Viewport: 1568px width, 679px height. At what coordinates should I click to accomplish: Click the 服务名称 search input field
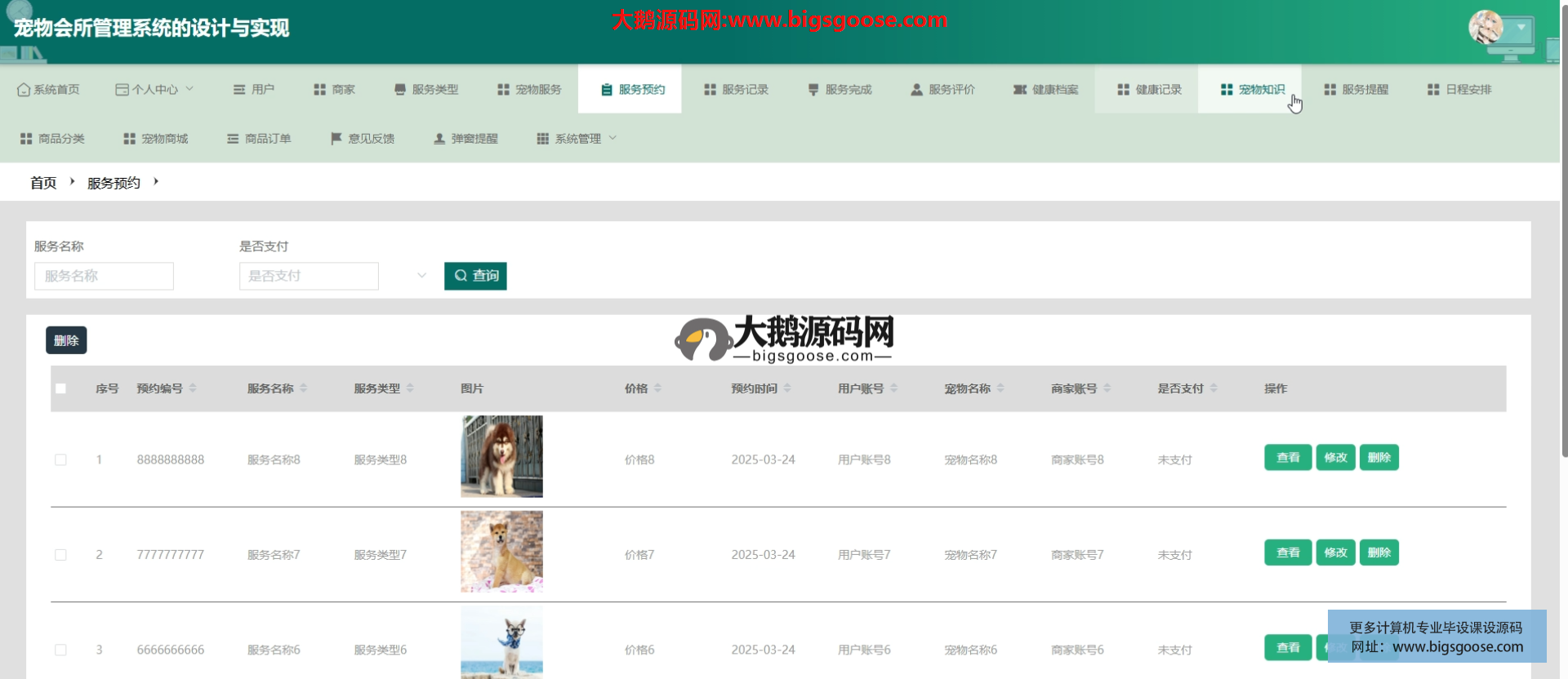104,276
